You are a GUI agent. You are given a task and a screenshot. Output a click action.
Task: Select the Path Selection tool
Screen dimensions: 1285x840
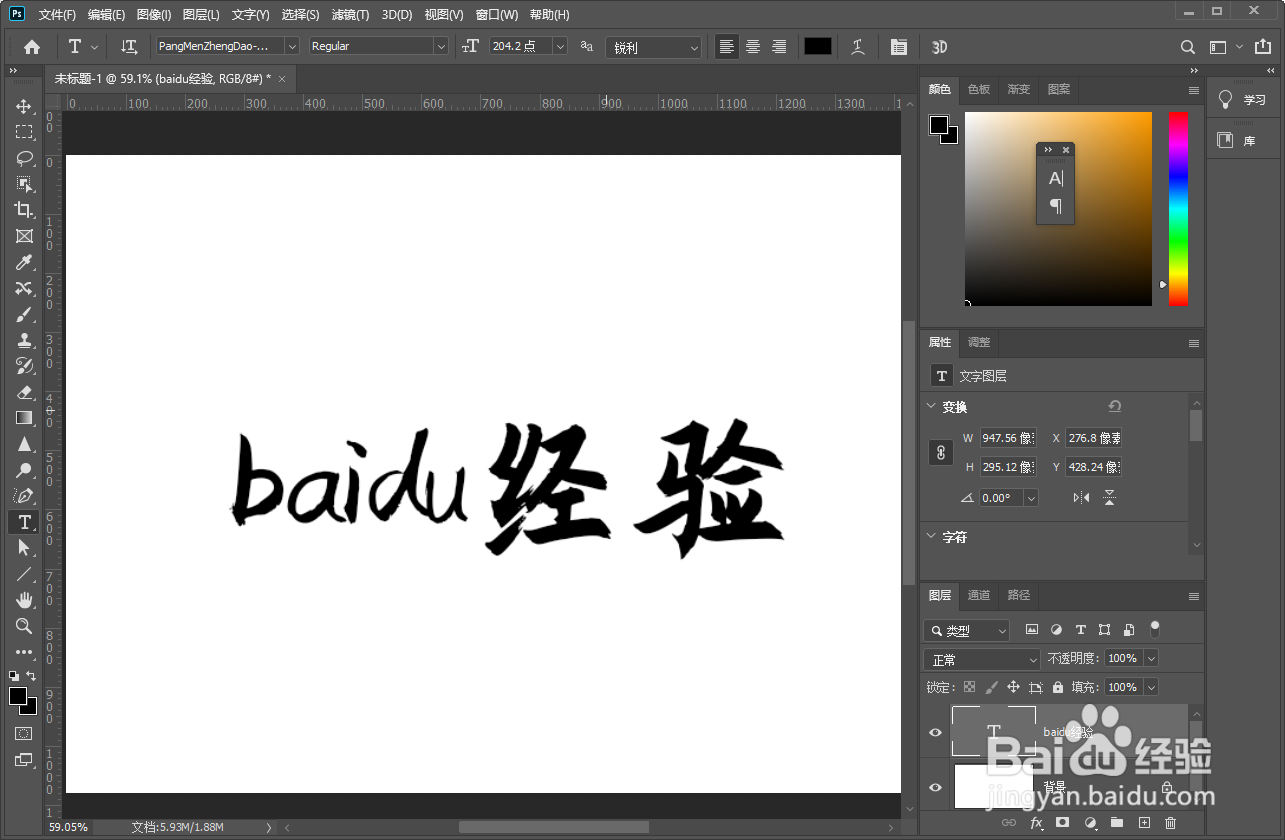click(x=24, y=548)
